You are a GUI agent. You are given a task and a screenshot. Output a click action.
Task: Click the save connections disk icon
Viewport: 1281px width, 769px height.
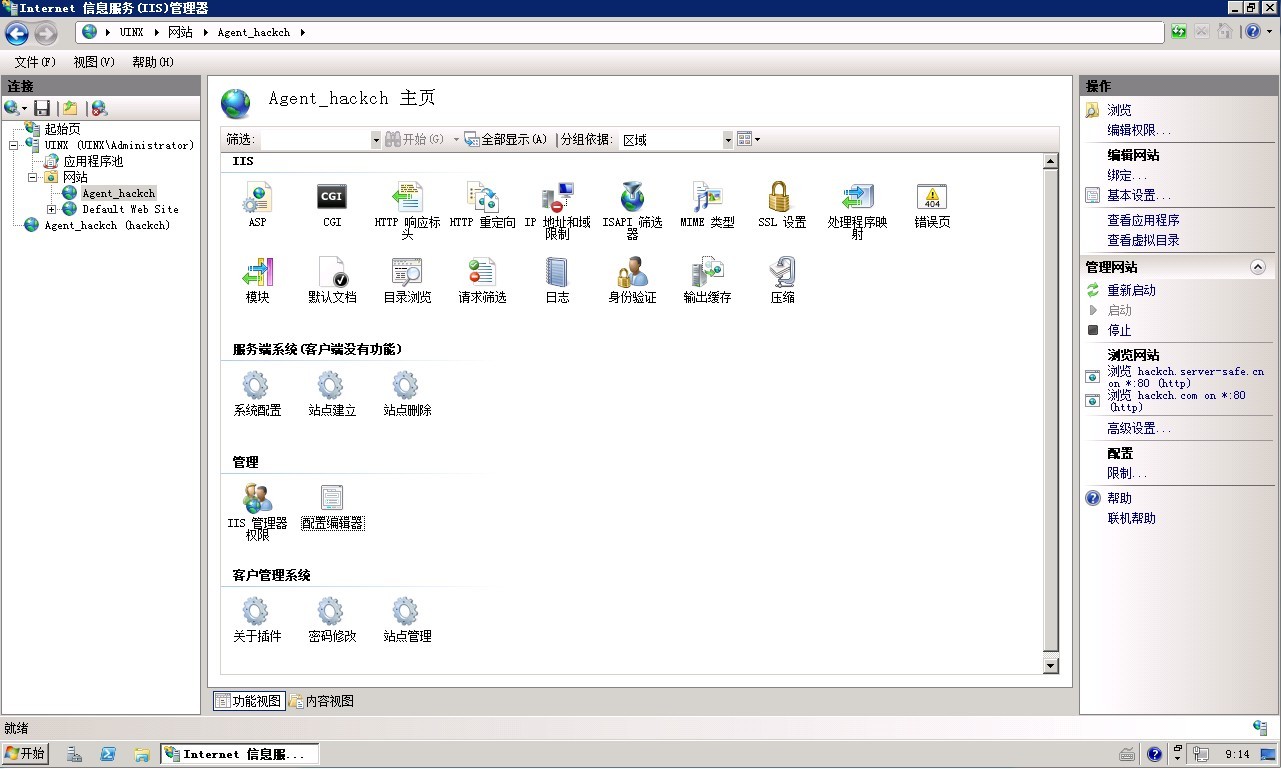(42, 108)
